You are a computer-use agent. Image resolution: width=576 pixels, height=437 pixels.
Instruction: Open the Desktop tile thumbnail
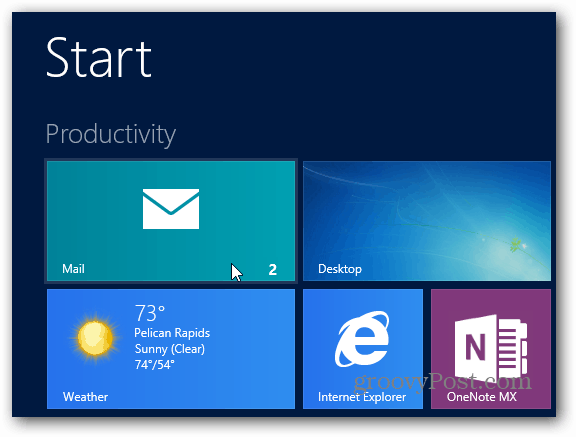pyautogui.click(x=427, y=221)
